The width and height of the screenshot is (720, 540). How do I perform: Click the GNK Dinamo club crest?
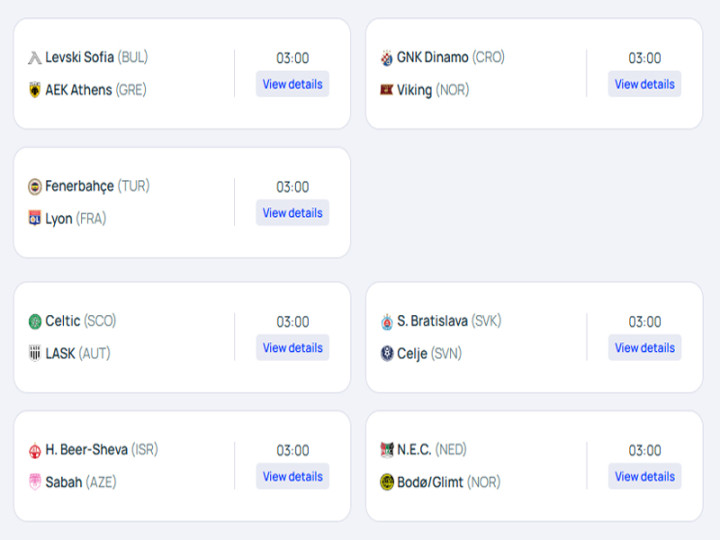pyautogui.click(x=387, y=58)
